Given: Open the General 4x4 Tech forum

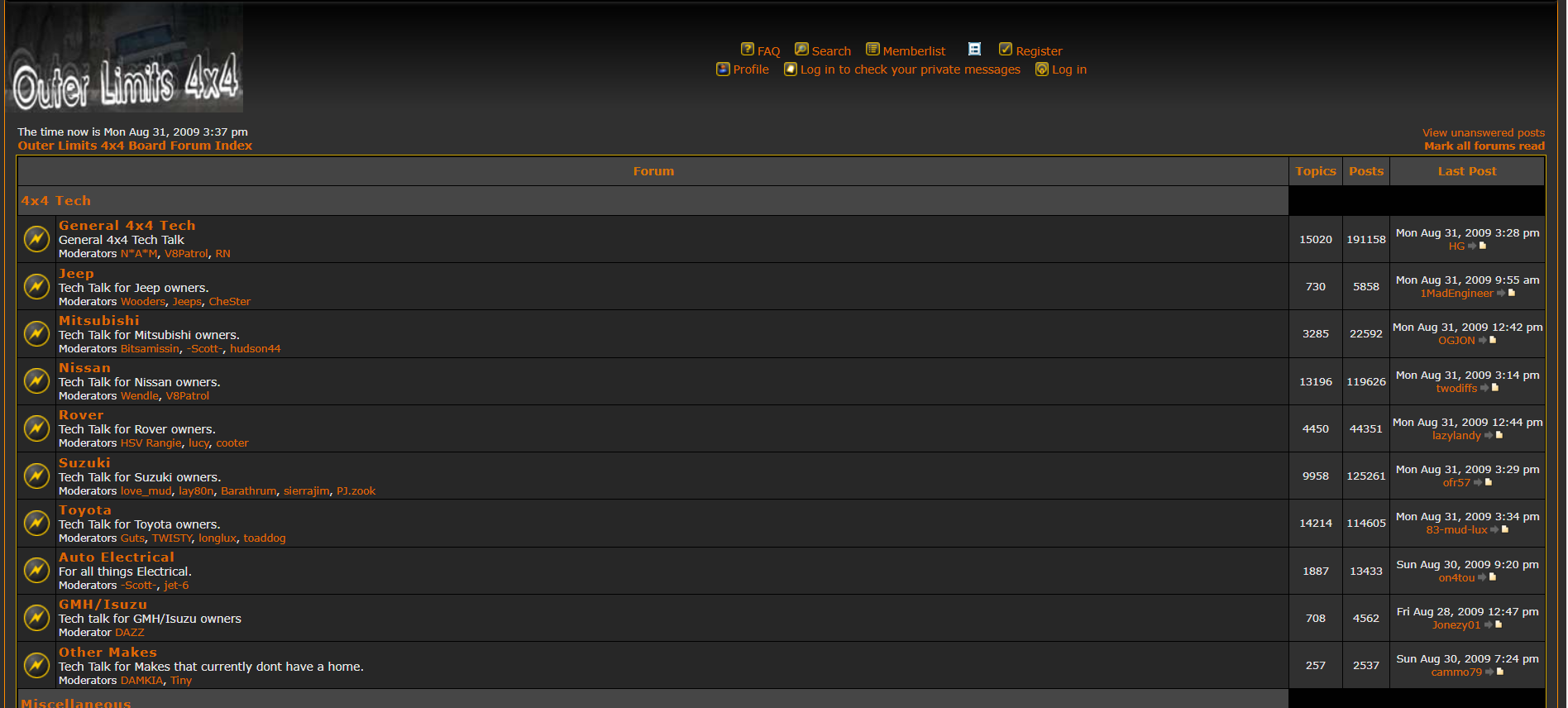Looking at the screenshot, I should (x=127, y=225).
